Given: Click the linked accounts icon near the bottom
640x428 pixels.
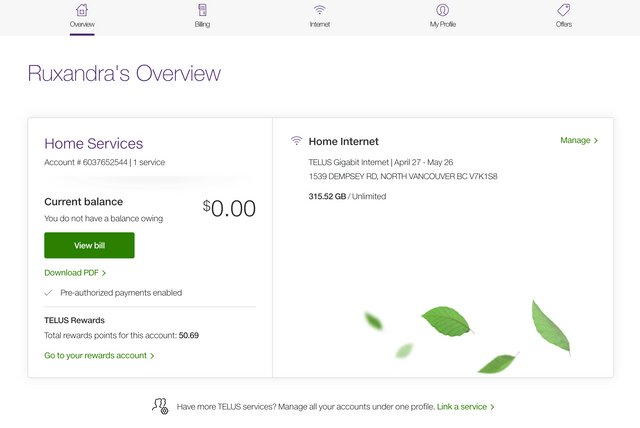Looking at the screenshot, I should (x=160, y=406).
